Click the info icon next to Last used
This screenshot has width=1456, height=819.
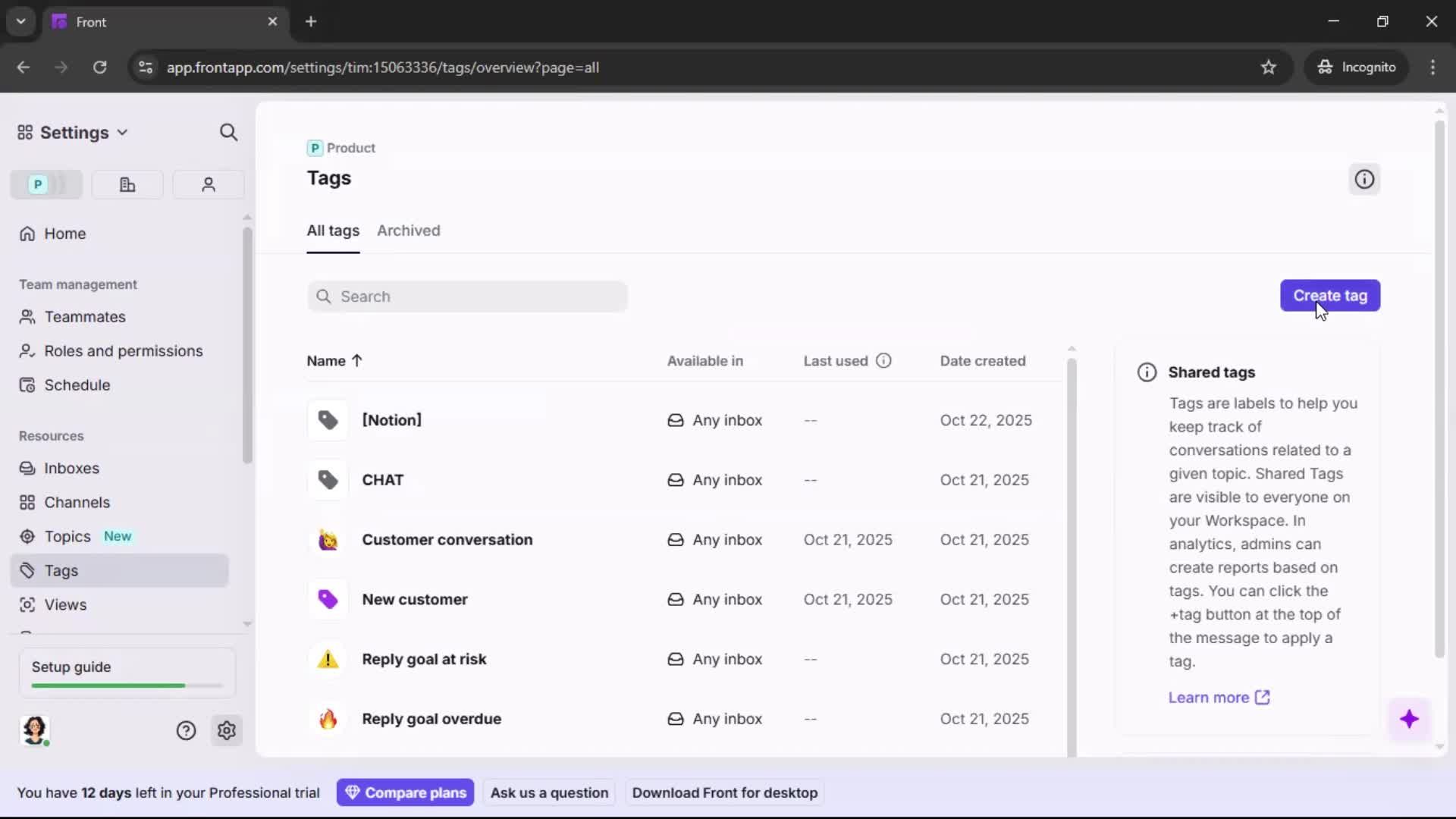884,361
